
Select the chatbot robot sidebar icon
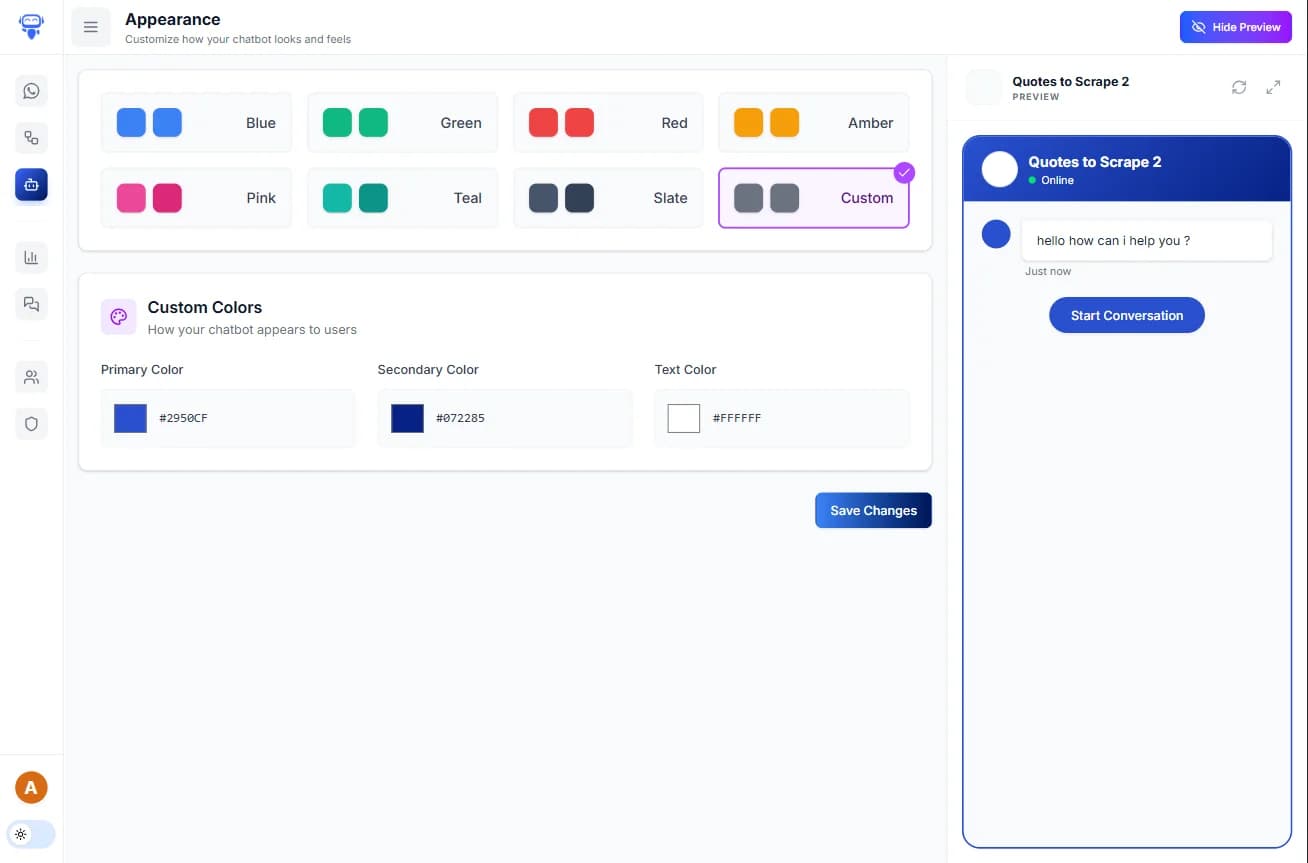click(x=31, y=185)
